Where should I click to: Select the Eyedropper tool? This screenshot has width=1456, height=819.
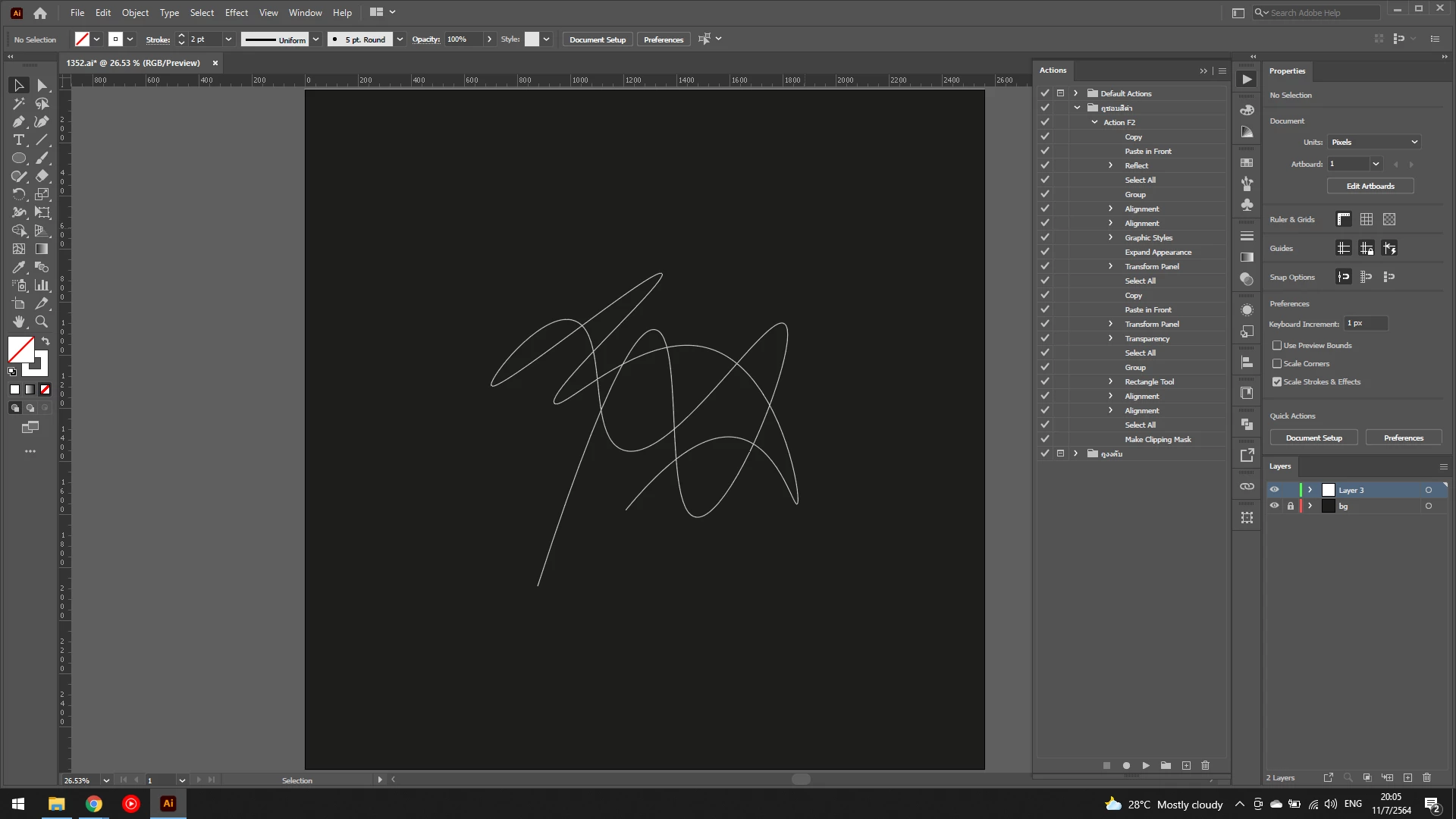(19, 267)
